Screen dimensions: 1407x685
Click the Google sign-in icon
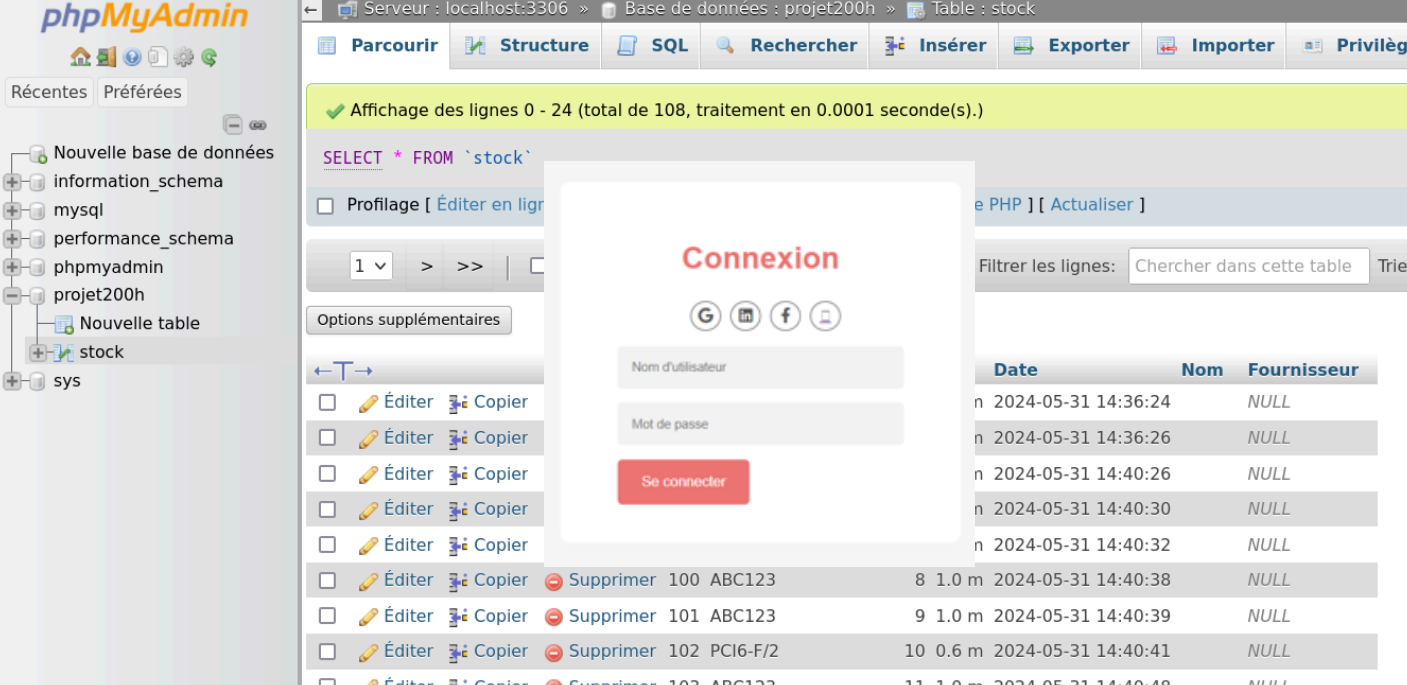[705, 316]
